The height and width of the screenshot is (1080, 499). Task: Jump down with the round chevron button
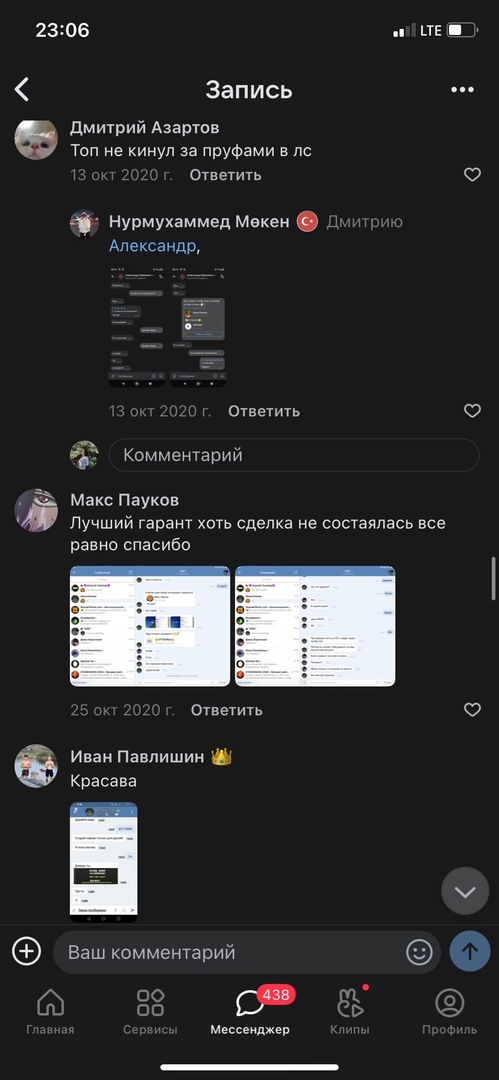click(x=465, y=891)
